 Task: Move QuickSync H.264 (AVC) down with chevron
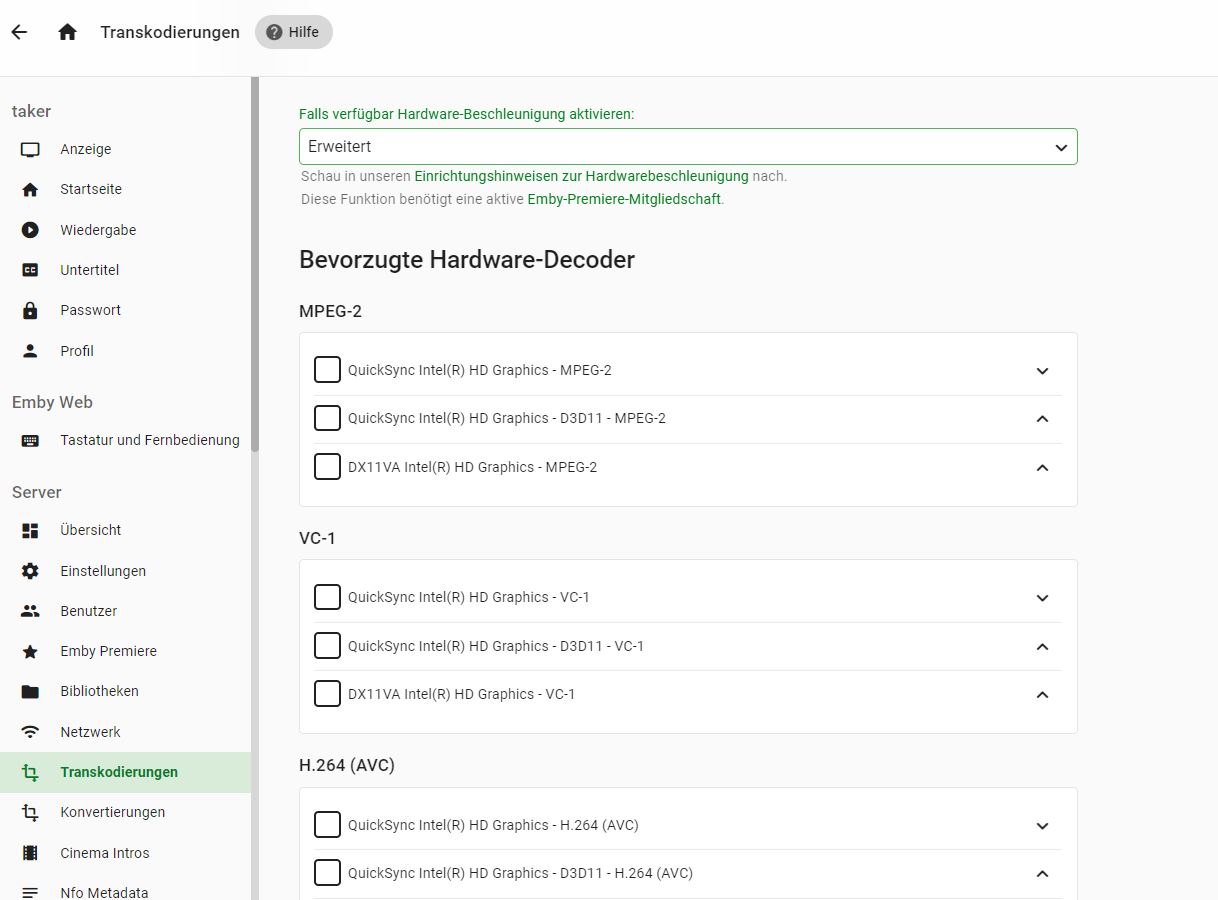[x=1042, y=826]
